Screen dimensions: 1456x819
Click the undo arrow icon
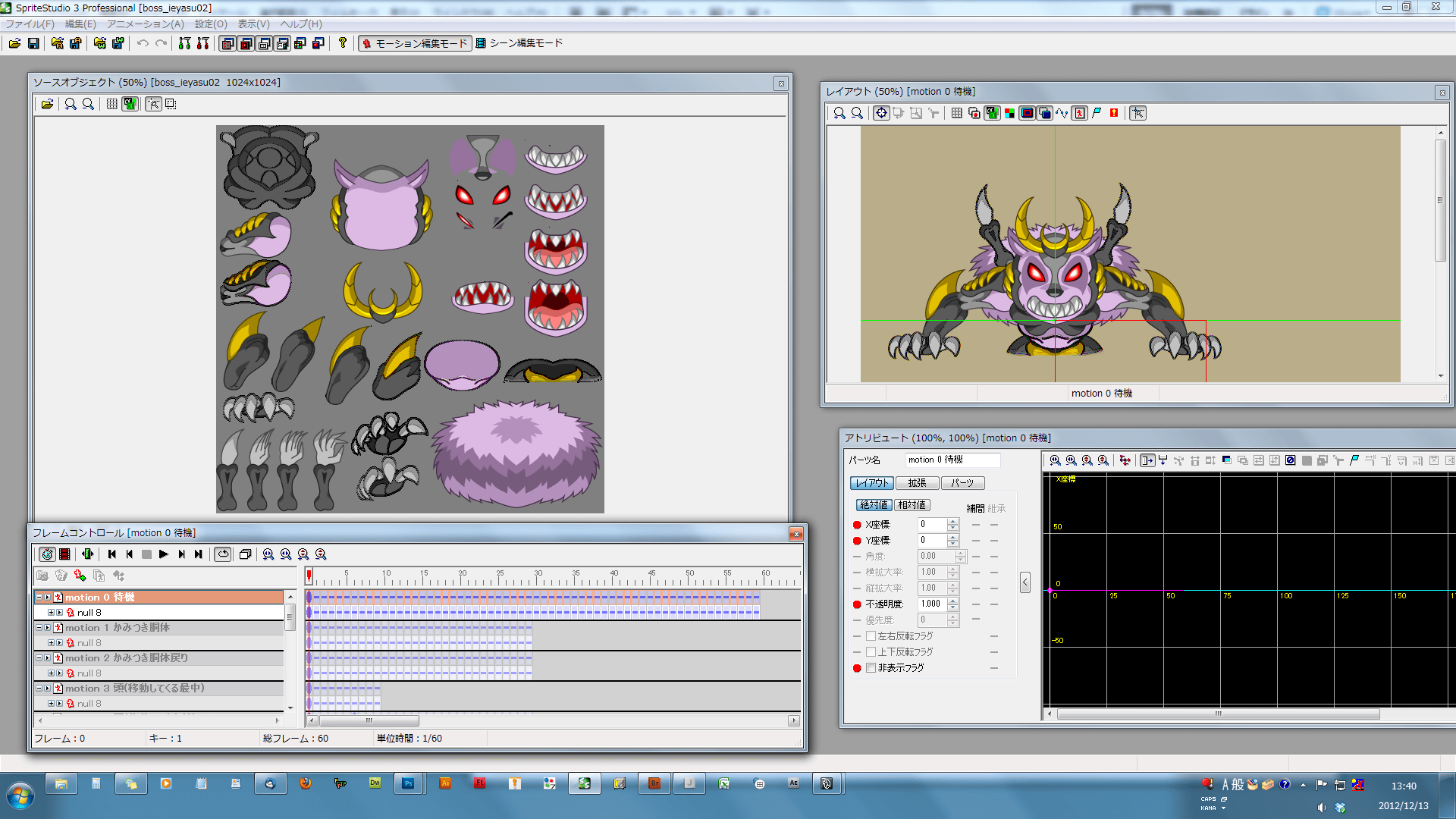[143, 43]
